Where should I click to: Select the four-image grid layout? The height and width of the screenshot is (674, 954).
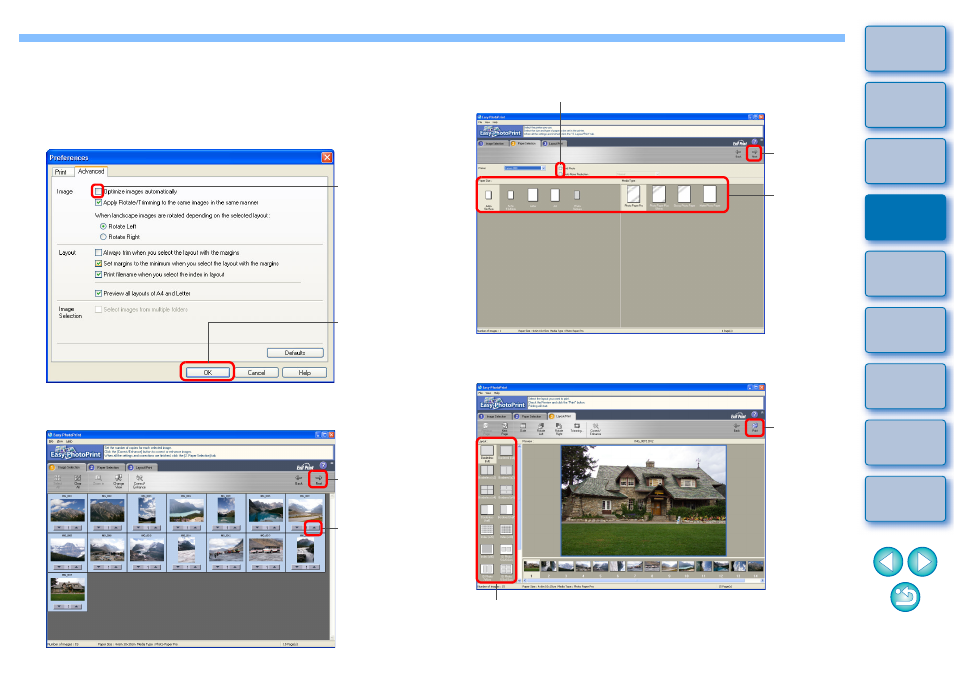pos(487,492)
